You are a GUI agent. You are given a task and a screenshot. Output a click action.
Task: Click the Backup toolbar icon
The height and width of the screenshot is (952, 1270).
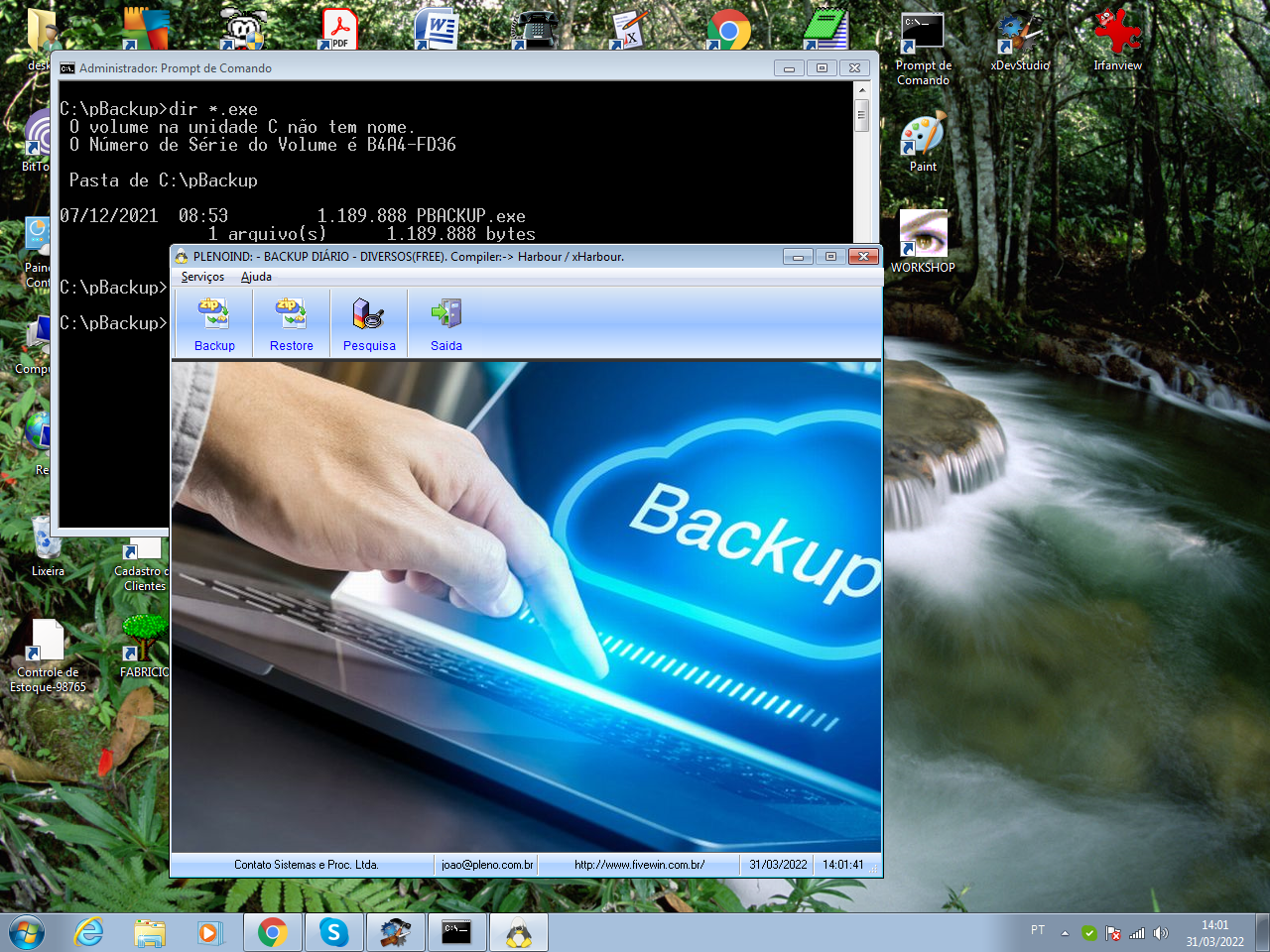(214, 323)
